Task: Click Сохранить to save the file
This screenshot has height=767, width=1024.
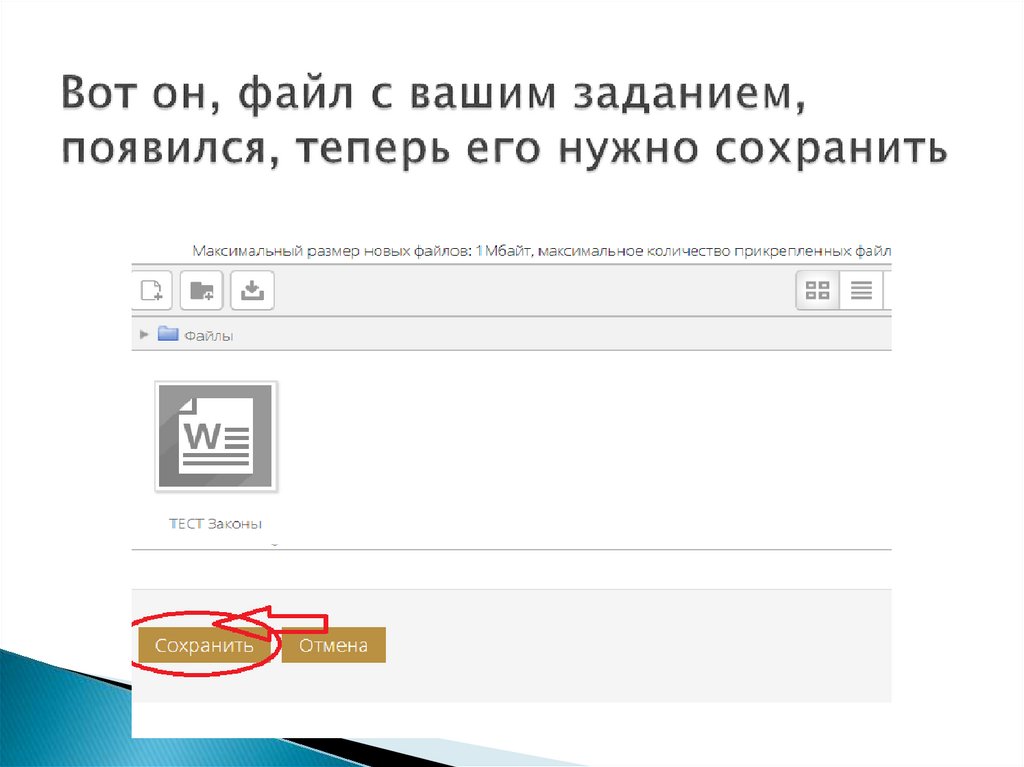Action: pos(204,645)
